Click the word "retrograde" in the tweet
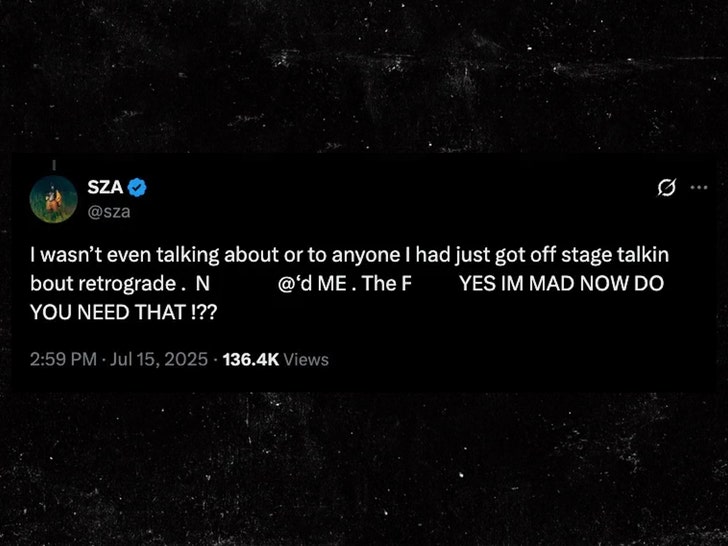728x546 pixels. point(124,284)
